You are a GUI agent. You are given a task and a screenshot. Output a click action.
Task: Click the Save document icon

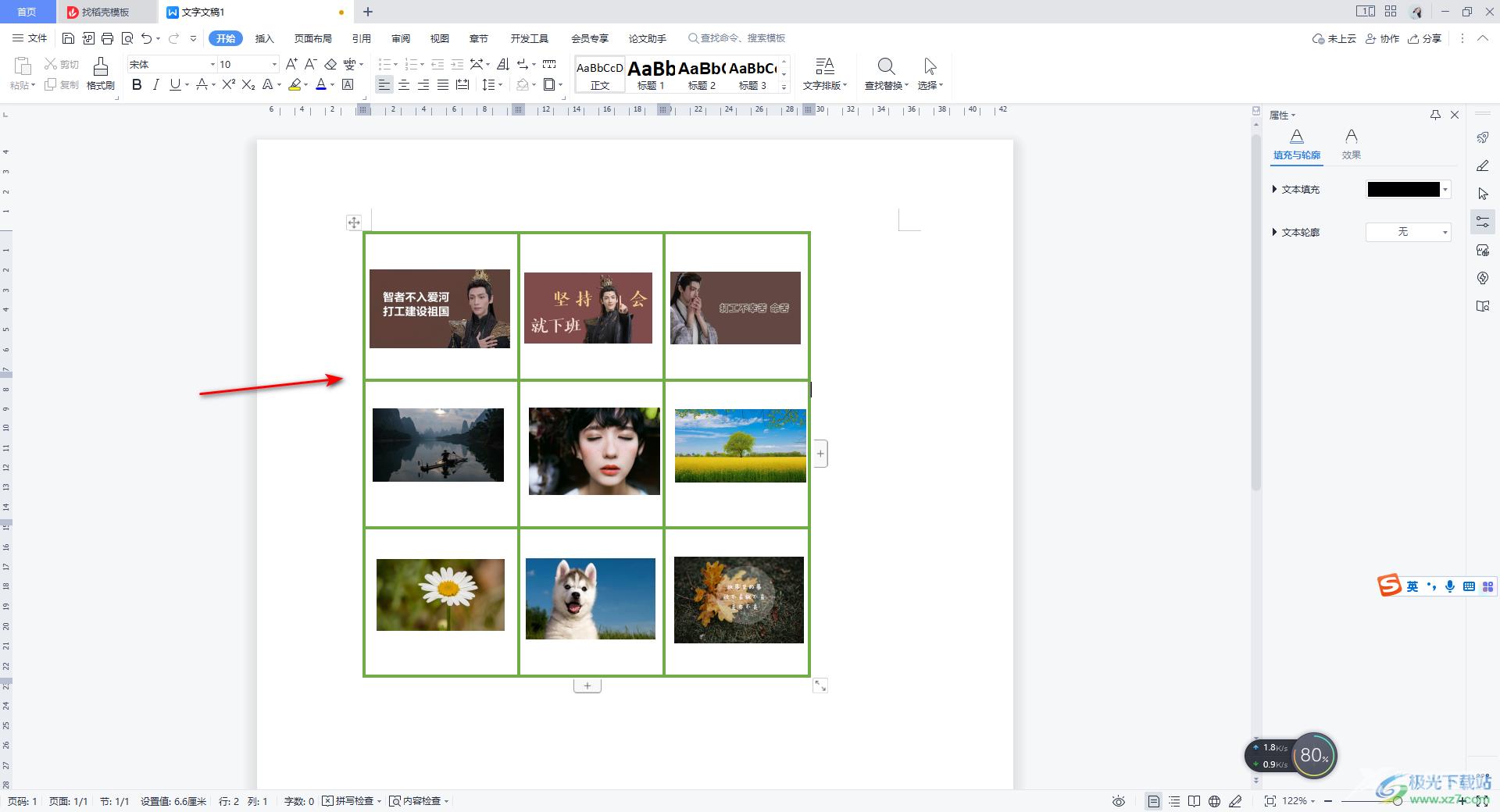coord(68,38)
